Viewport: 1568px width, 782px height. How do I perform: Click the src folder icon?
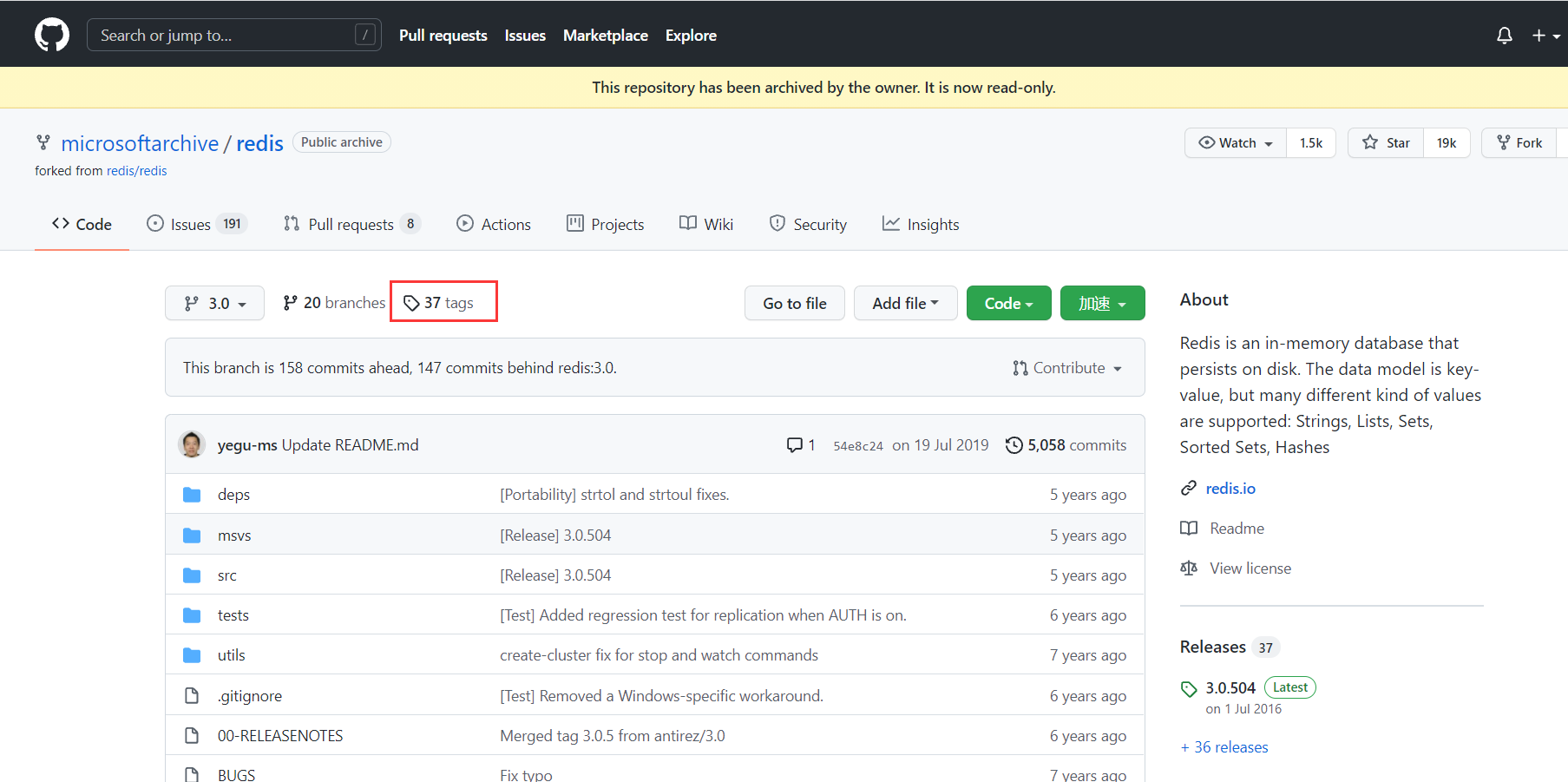click(192, 575)
